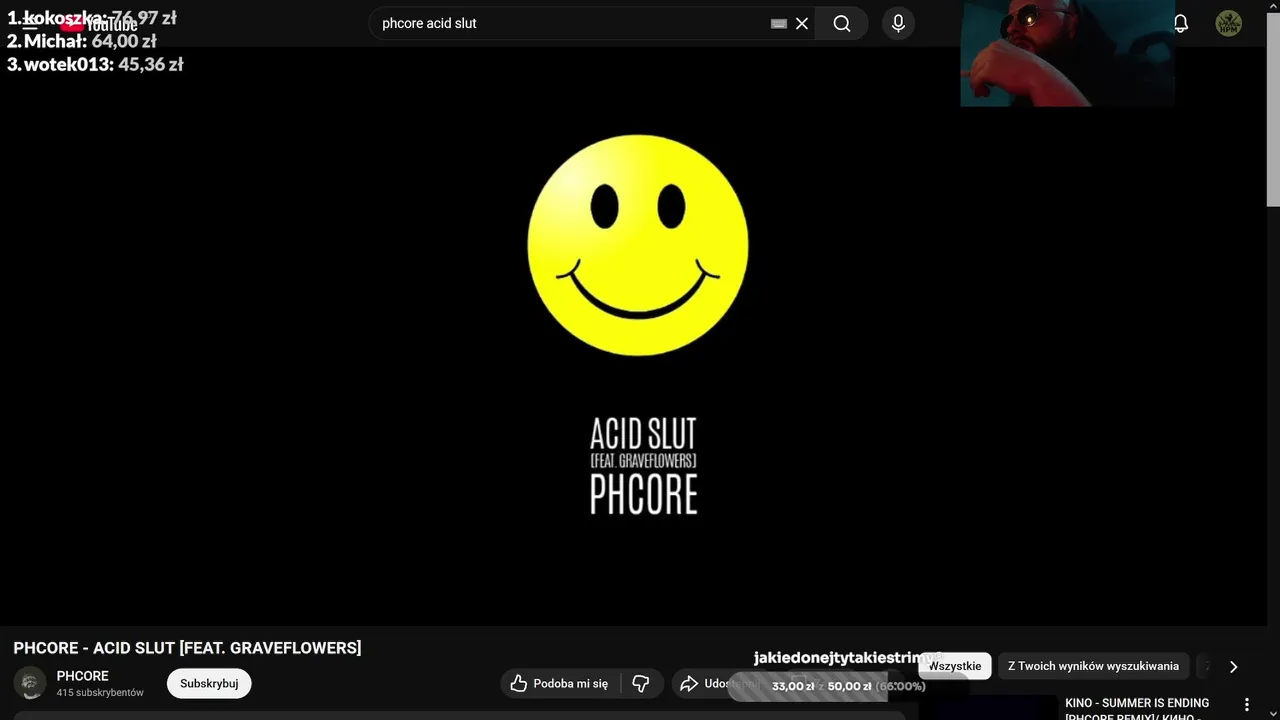1280x720 pixels.
Task: Open the KINO suggested video thumbnail
Action: (988, 708)
